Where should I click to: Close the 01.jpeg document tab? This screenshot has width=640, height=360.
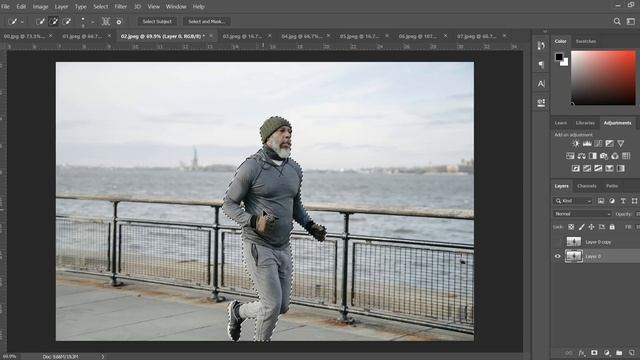pos(109,36)
